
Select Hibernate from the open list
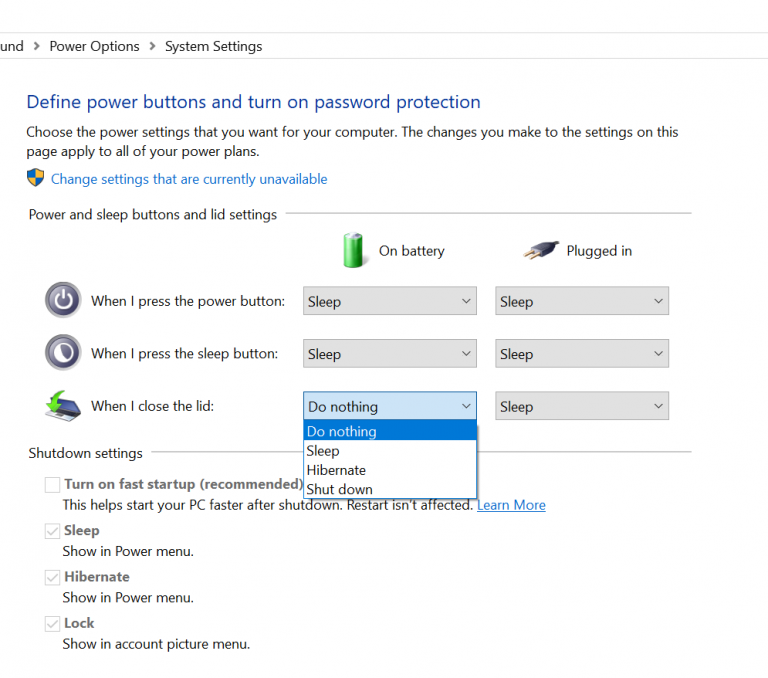[x=336, y=470]
